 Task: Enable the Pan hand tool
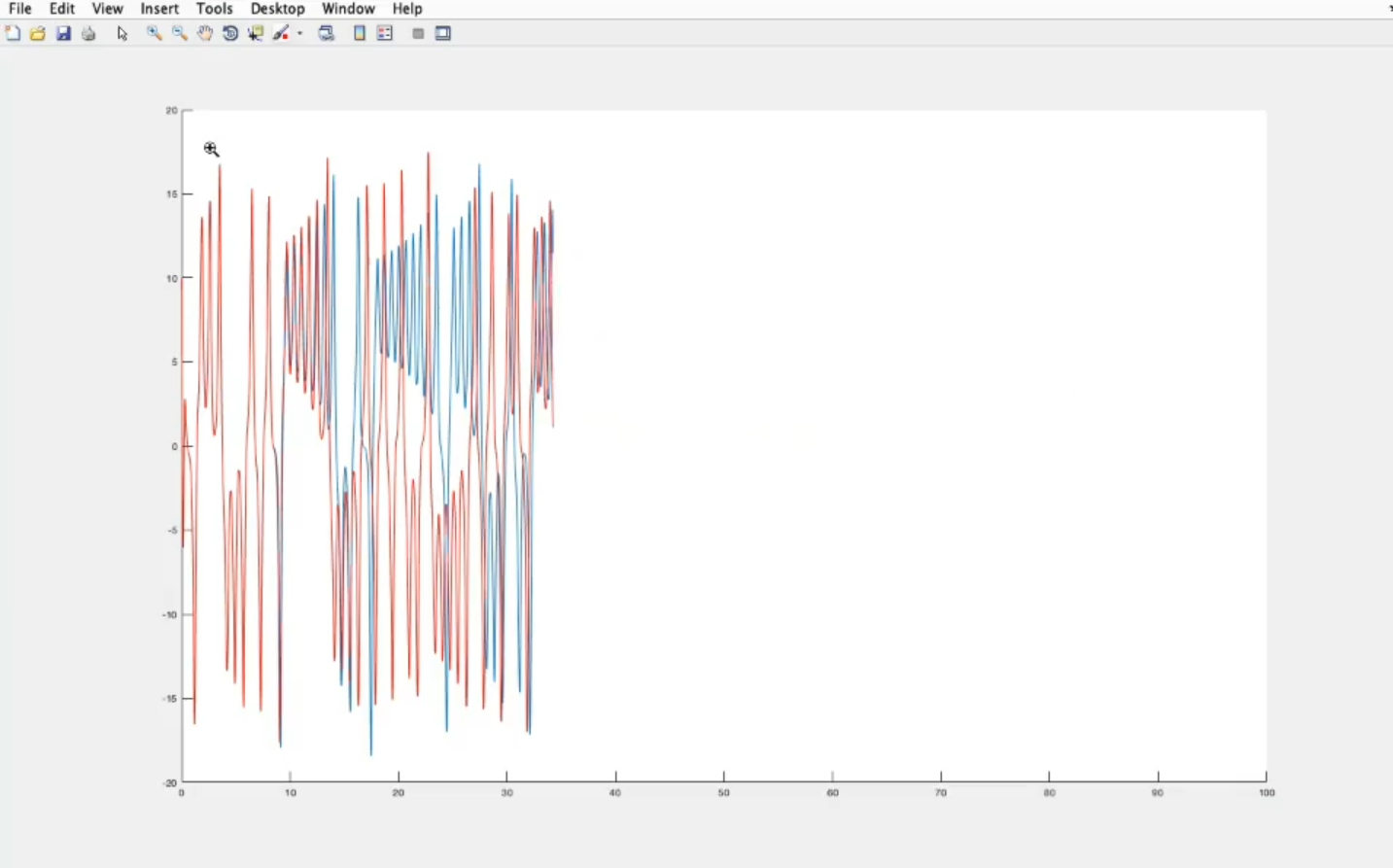[205, 33]
